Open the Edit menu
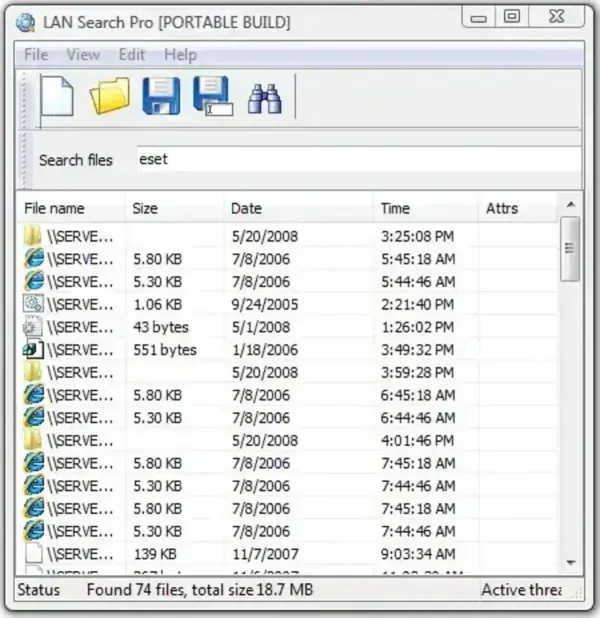 coord(132,54)
